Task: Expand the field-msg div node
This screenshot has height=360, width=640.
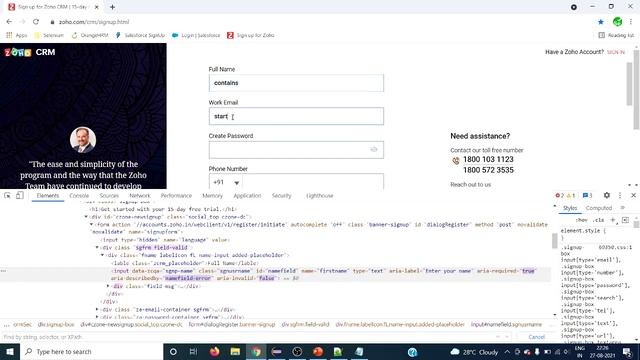Action: (108, 286)
